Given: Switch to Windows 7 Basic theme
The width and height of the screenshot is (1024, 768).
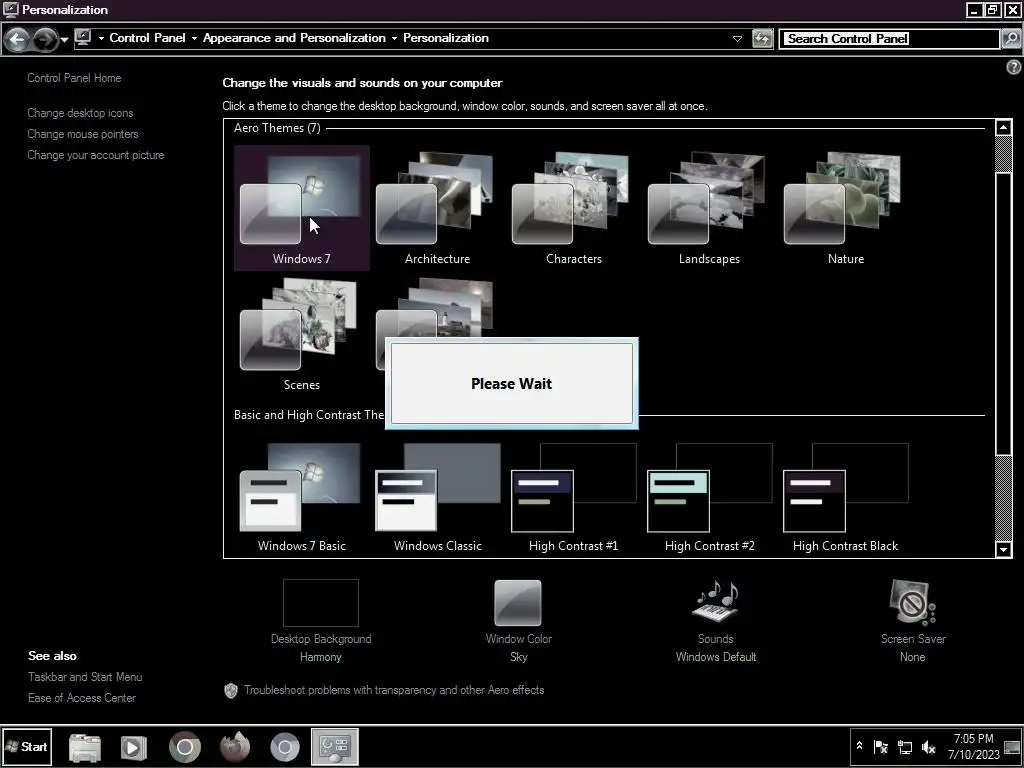Looking at the screenshot, I should (302, 498).
